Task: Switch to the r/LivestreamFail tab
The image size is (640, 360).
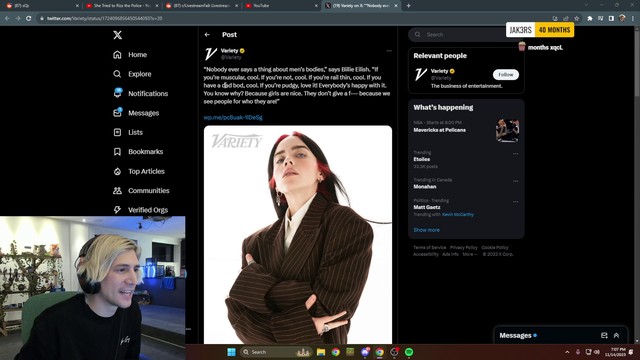Action: [x=202, y=6]
